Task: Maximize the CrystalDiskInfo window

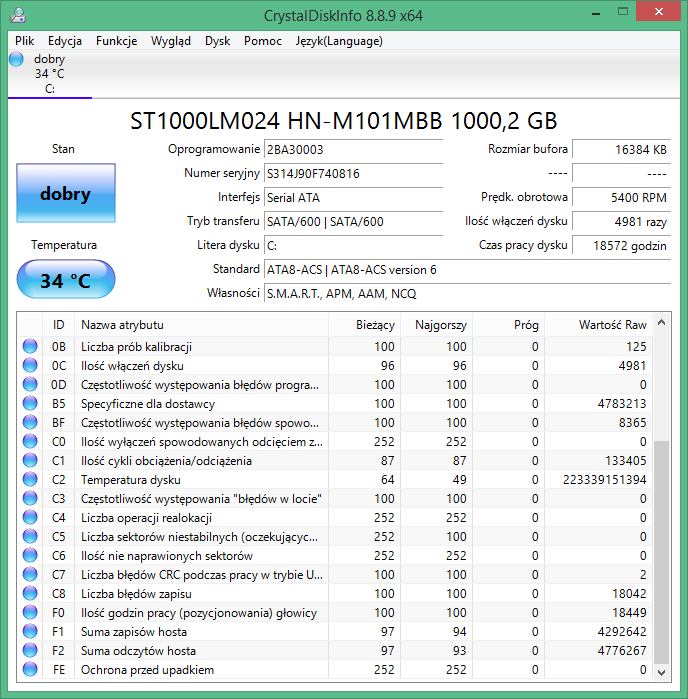Action: click(x=623, y=12)
